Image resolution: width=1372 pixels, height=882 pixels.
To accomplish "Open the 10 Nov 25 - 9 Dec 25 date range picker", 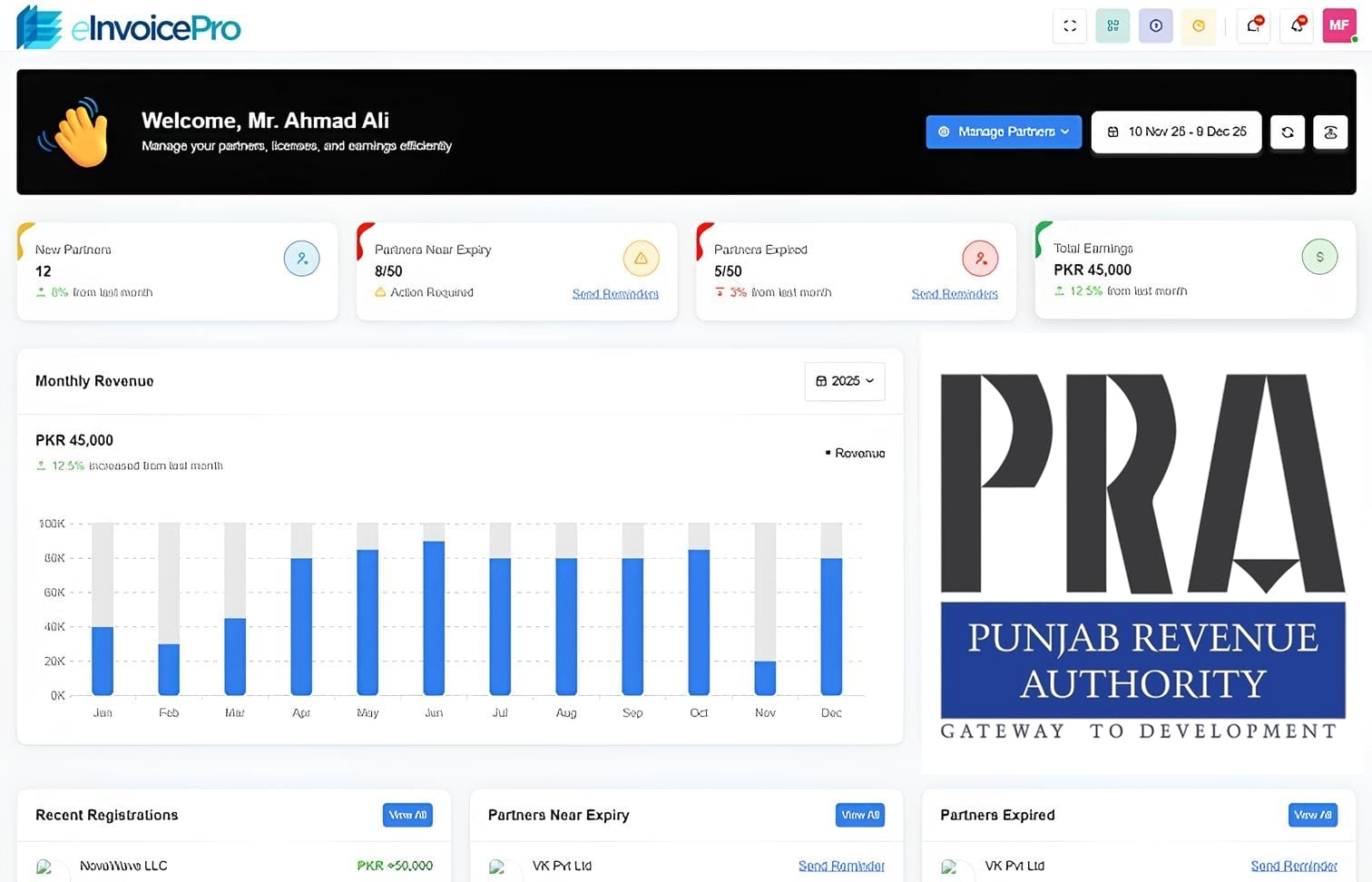I will (x=1176, y=132).
